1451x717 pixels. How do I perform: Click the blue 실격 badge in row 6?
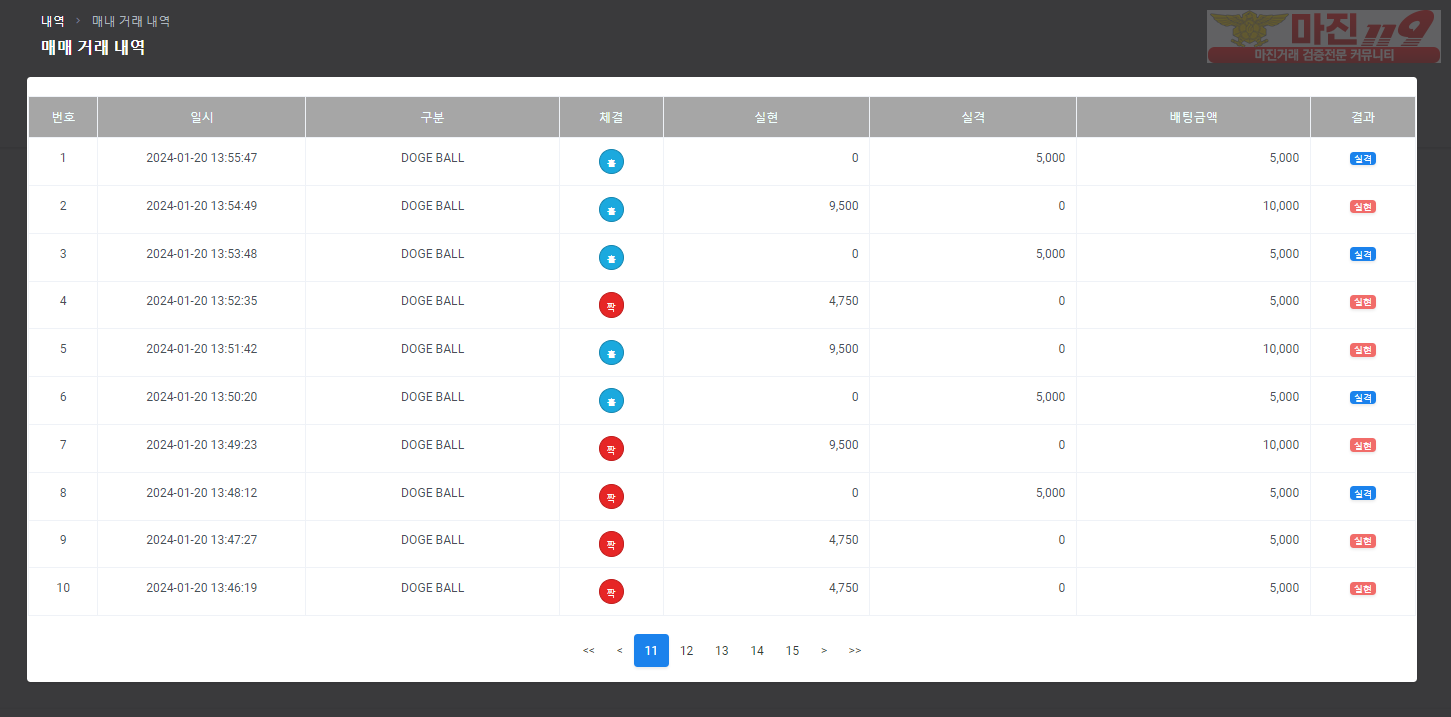point(1363,397)
